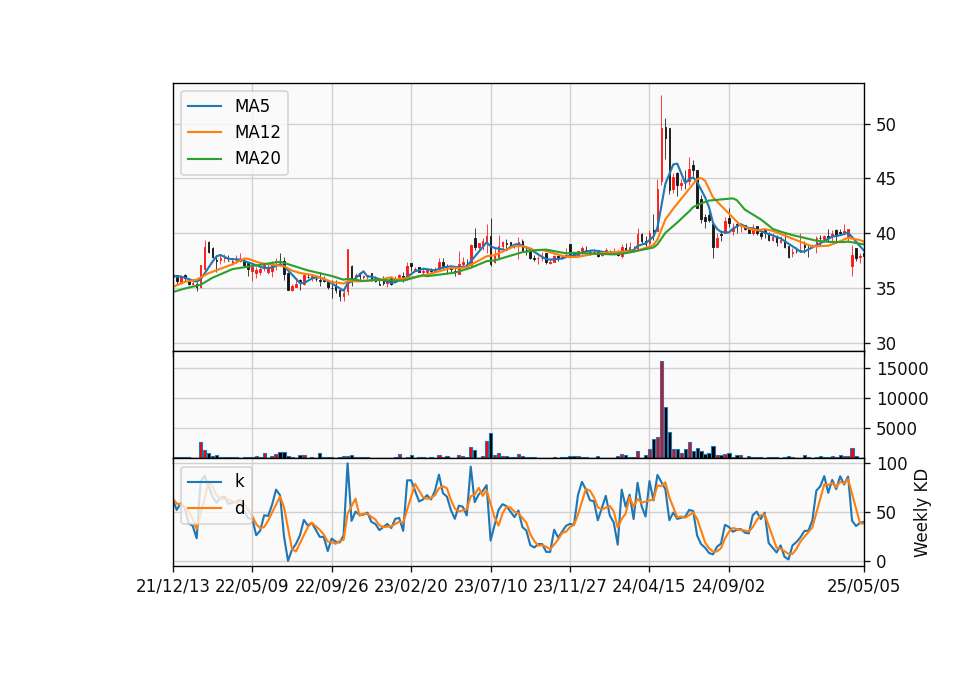This screenshot has width=960, height=690.
Task: Click the orange MA12 legend line sample
Action: click(204, 132)
